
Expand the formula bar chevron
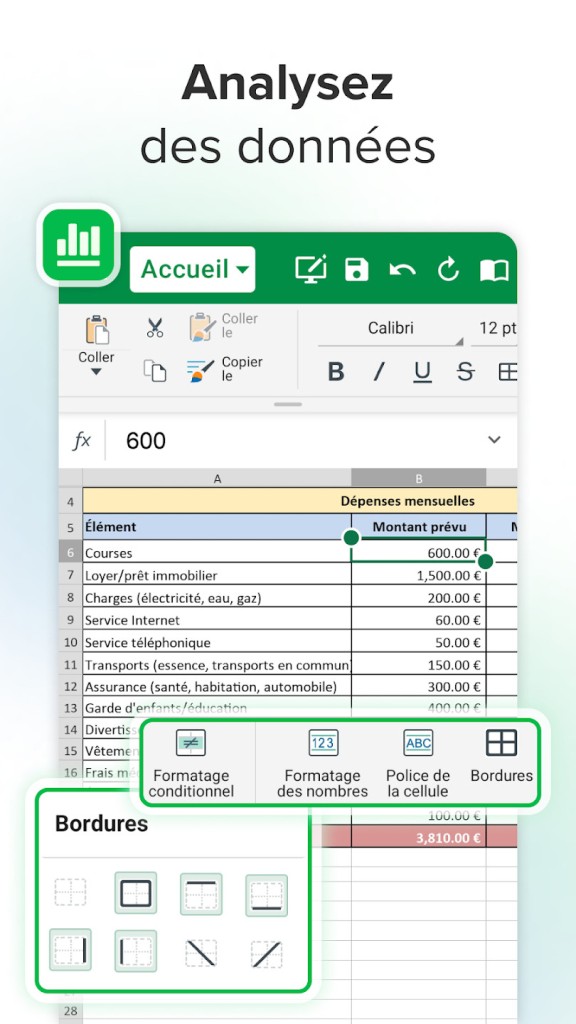point(494,440)
